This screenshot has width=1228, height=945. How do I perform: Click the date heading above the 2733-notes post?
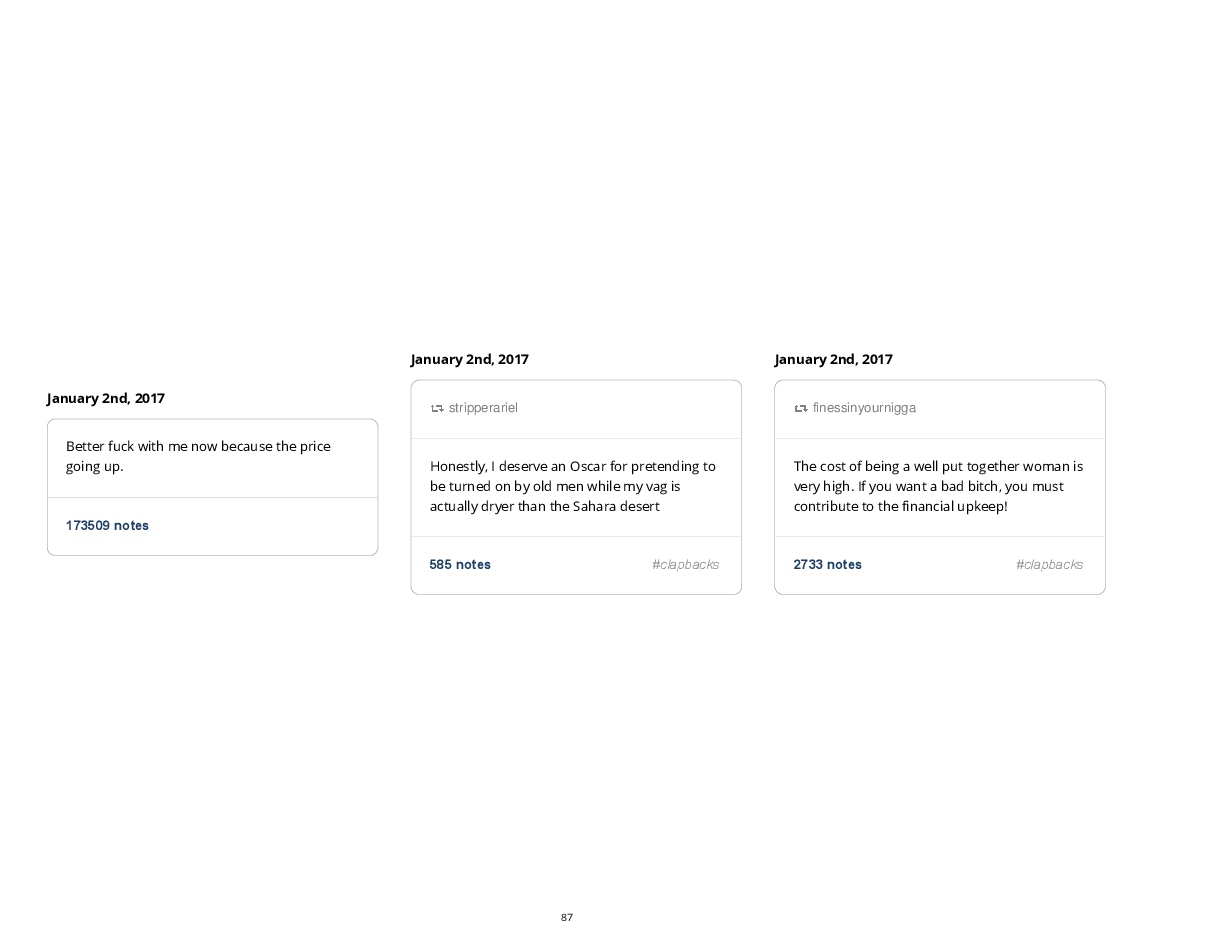pos(833,359)
